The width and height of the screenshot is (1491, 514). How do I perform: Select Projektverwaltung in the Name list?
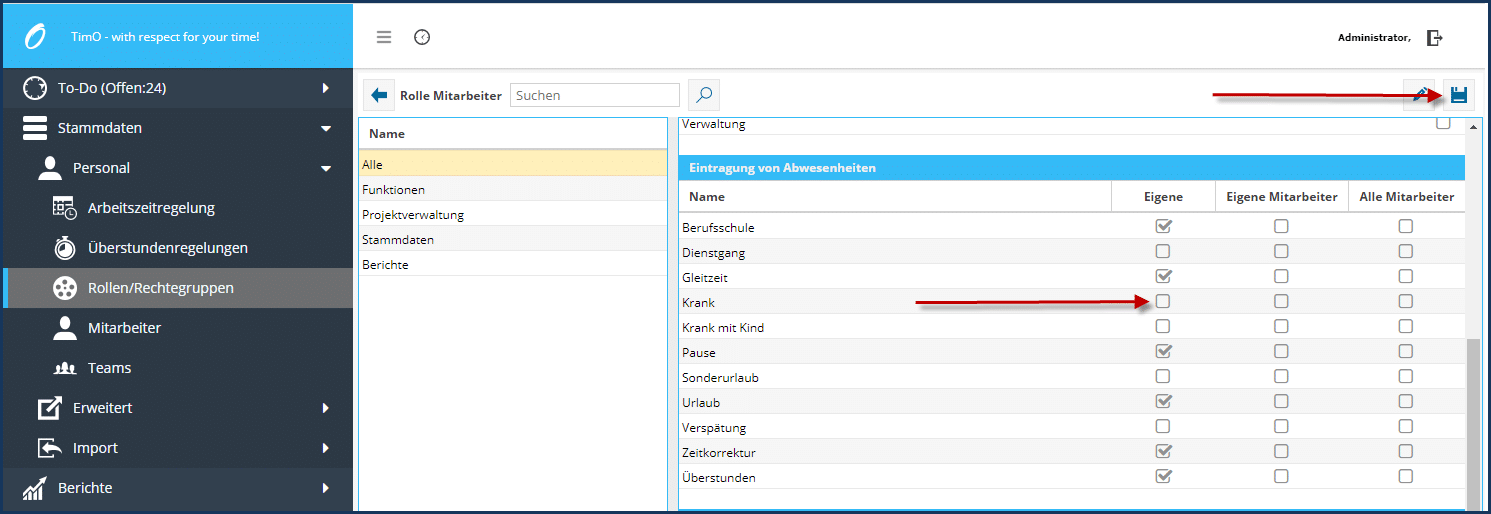(413, 215)
